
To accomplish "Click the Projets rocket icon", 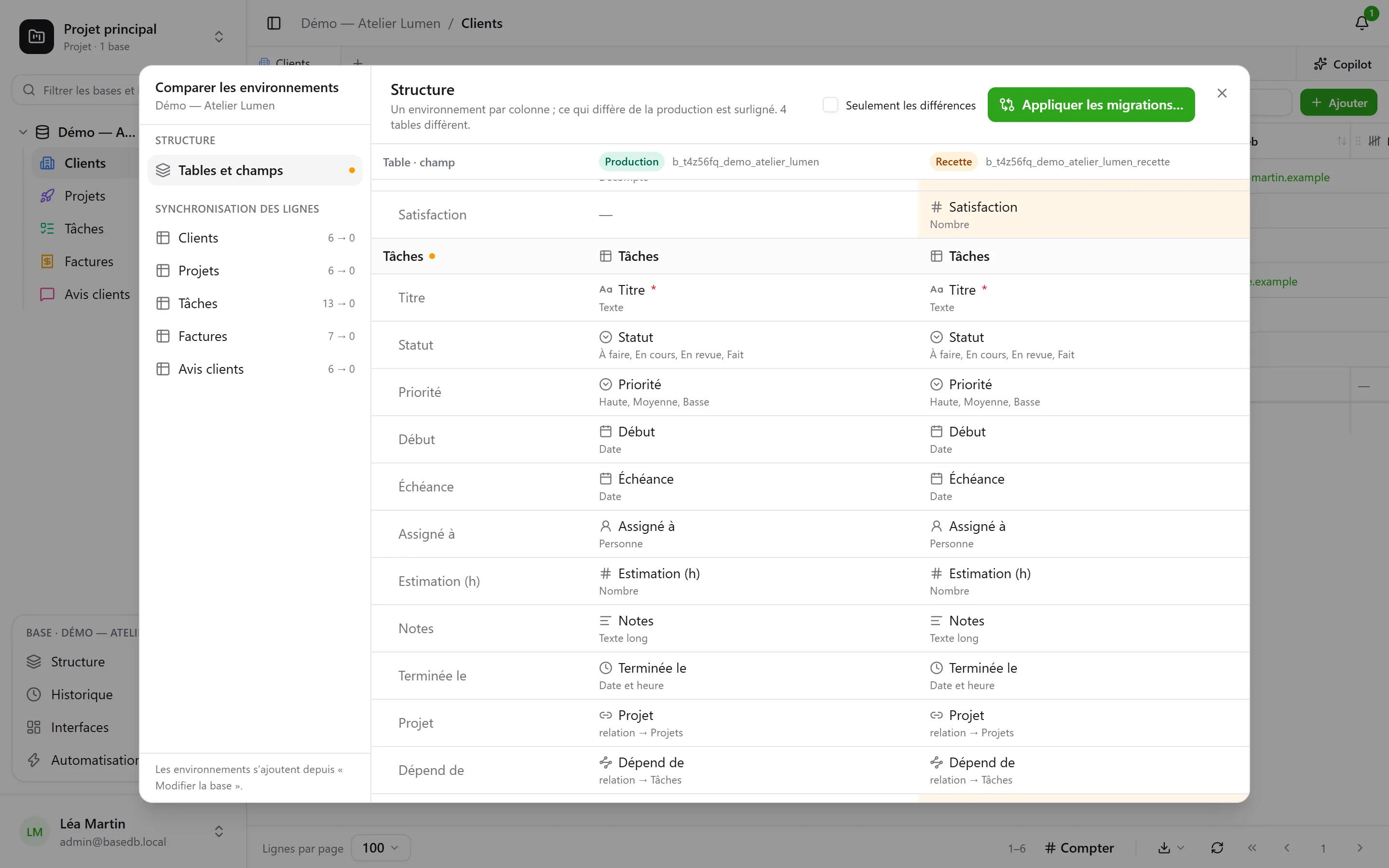I will tap(47, 196).
